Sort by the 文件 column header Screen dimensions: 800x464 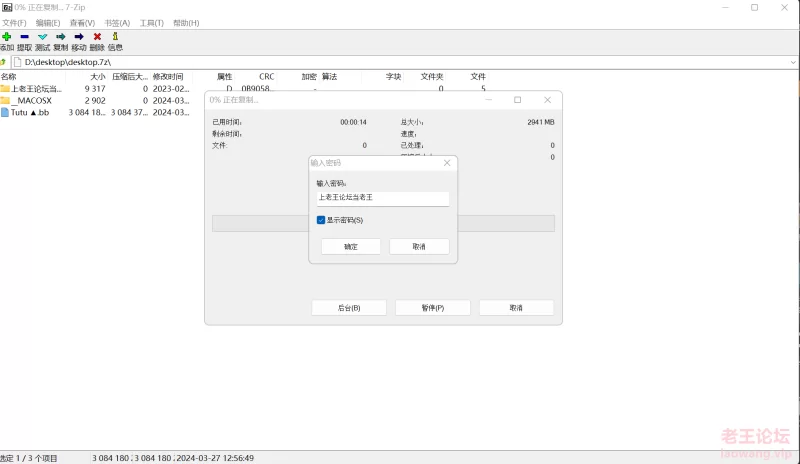[478, 77]
